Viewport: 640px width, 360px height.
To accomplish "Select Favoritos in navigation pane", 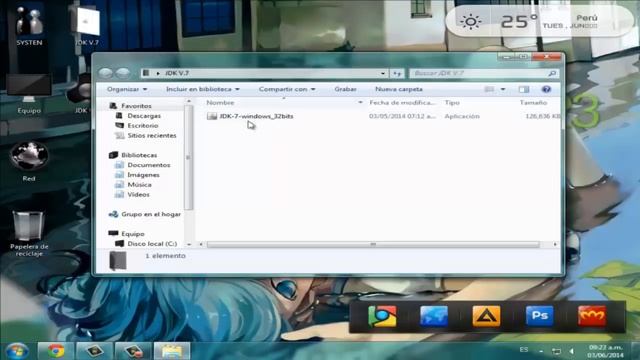I will [136, 106].
